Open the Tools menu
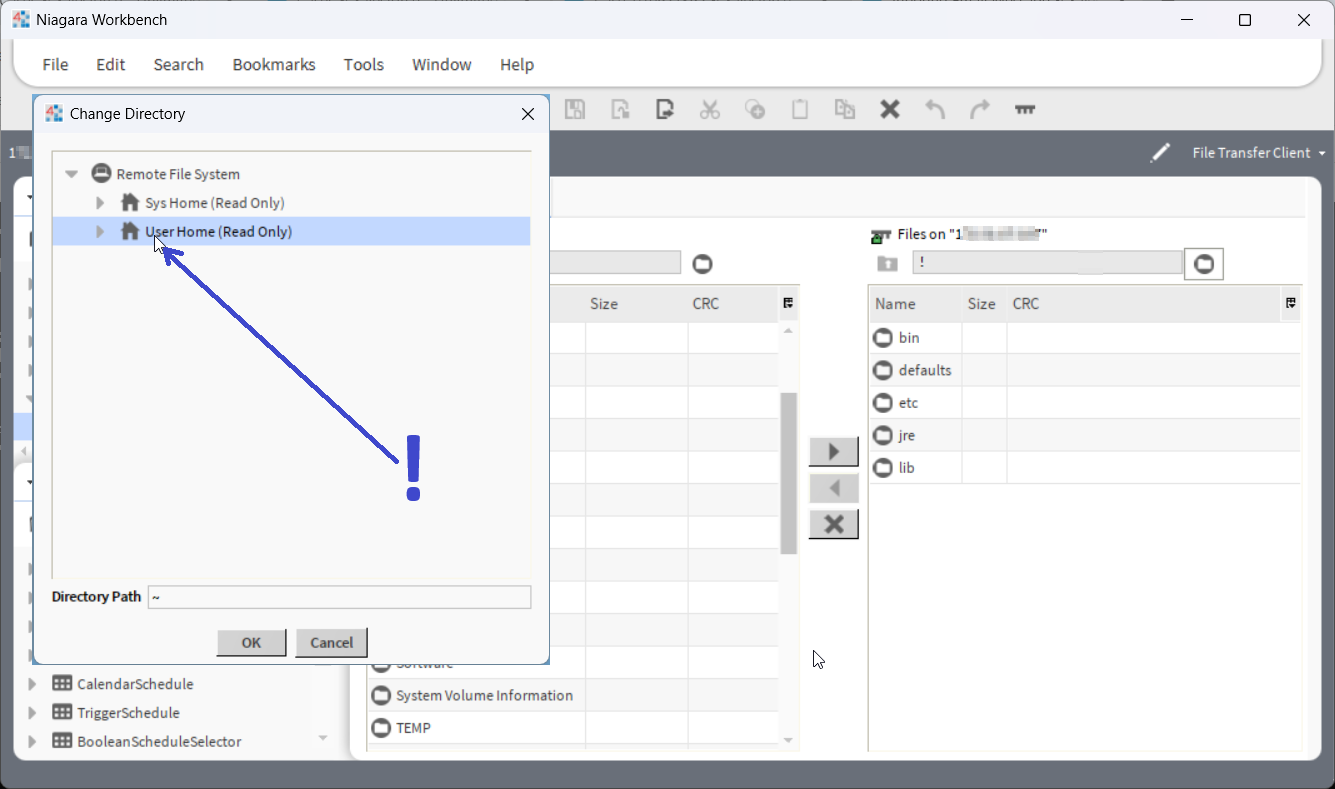Viewport: 1335px width, 789px height. (x=364, y=64)
